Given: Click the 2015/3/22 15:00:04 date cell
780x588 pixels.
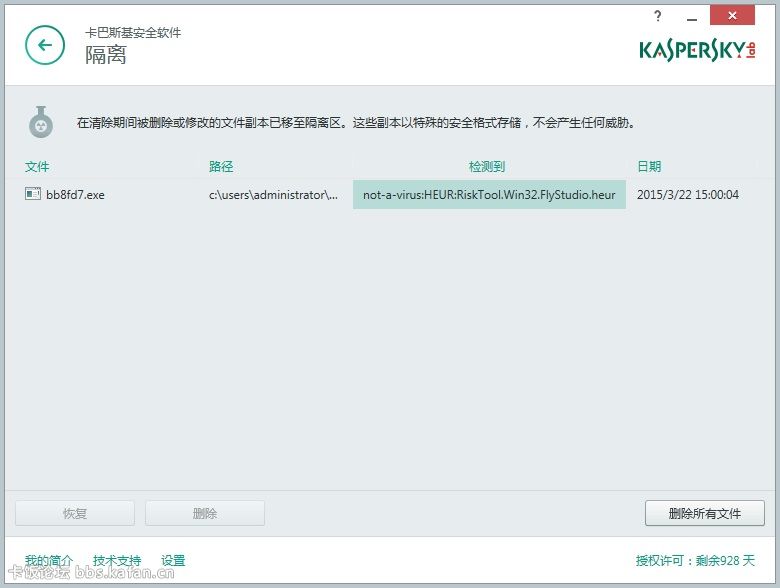Looking at the screenshot, I should pyautogui.click(x=688, y=195).
